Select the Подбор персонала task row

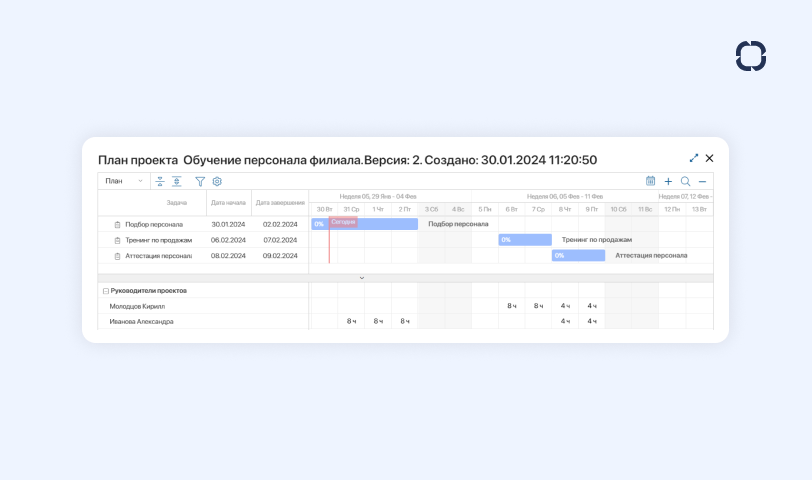pyautogui.click(x=203, y=224)
